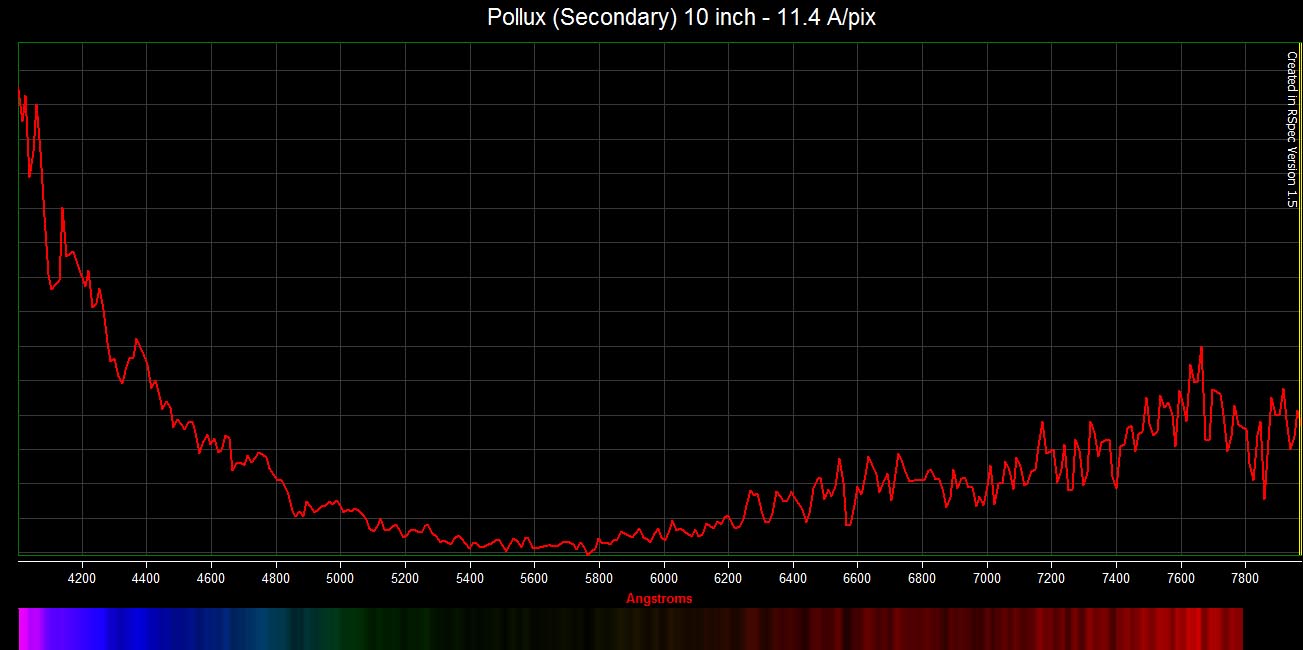Click the 4800 axis tick label
The width and height of the screenshot is (1303, 650).
[276, 578]
